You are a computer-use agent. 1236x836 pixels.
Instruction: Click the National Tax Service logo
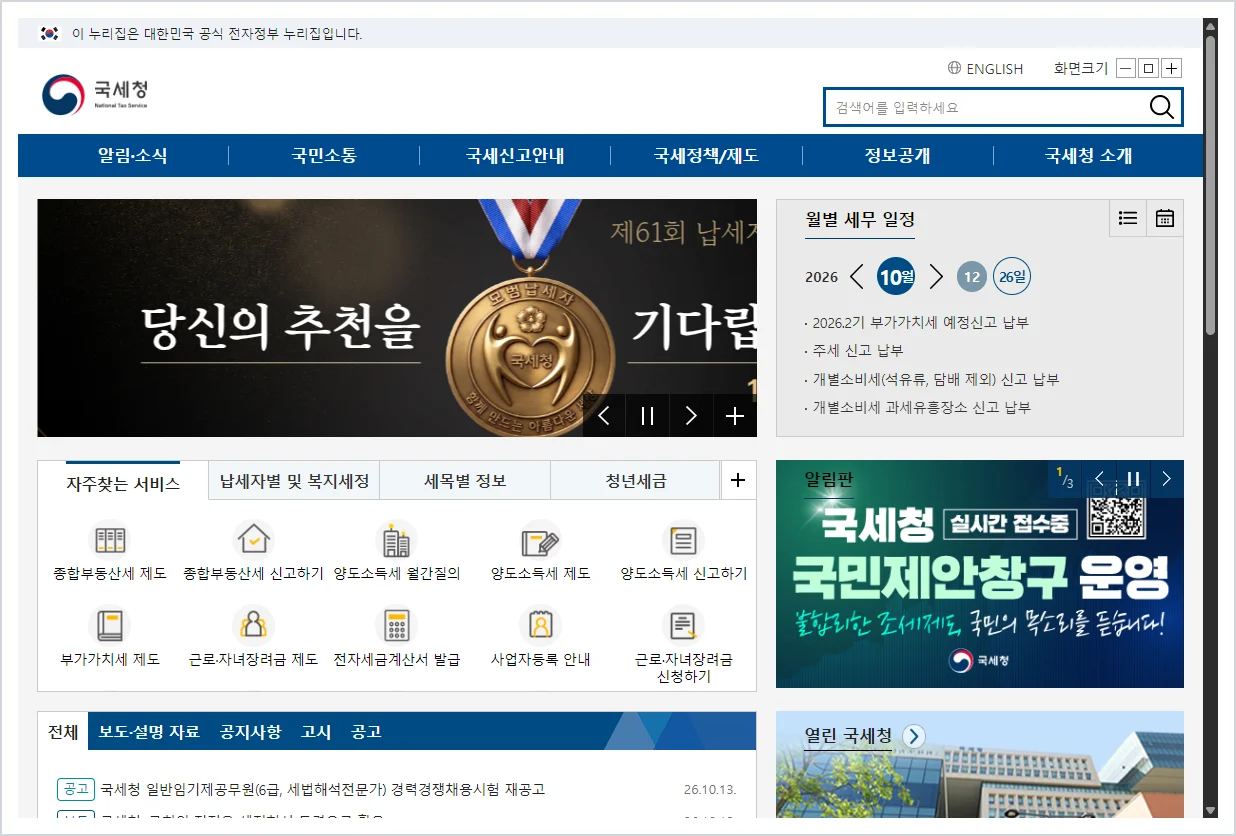tap(94, 95)
